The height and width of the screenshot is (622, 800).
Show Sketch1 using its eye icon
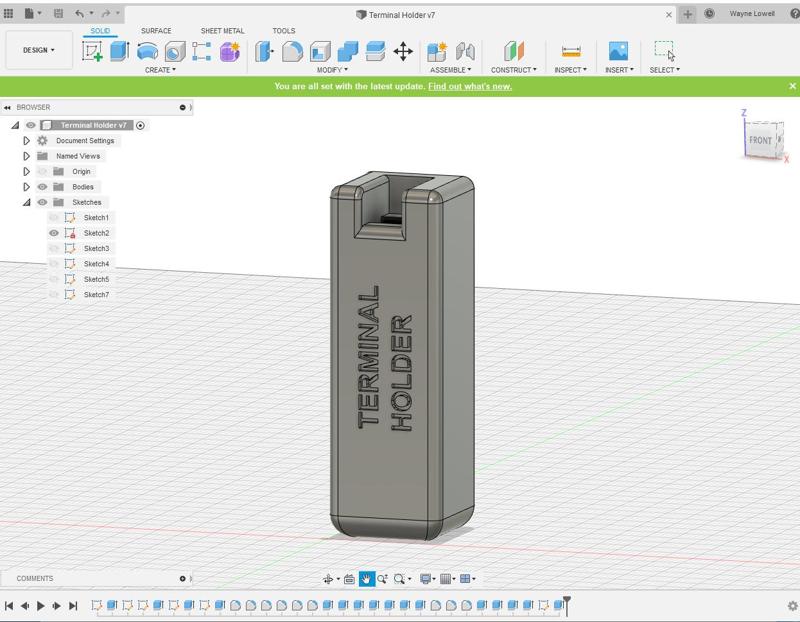(x=54, y=218)
